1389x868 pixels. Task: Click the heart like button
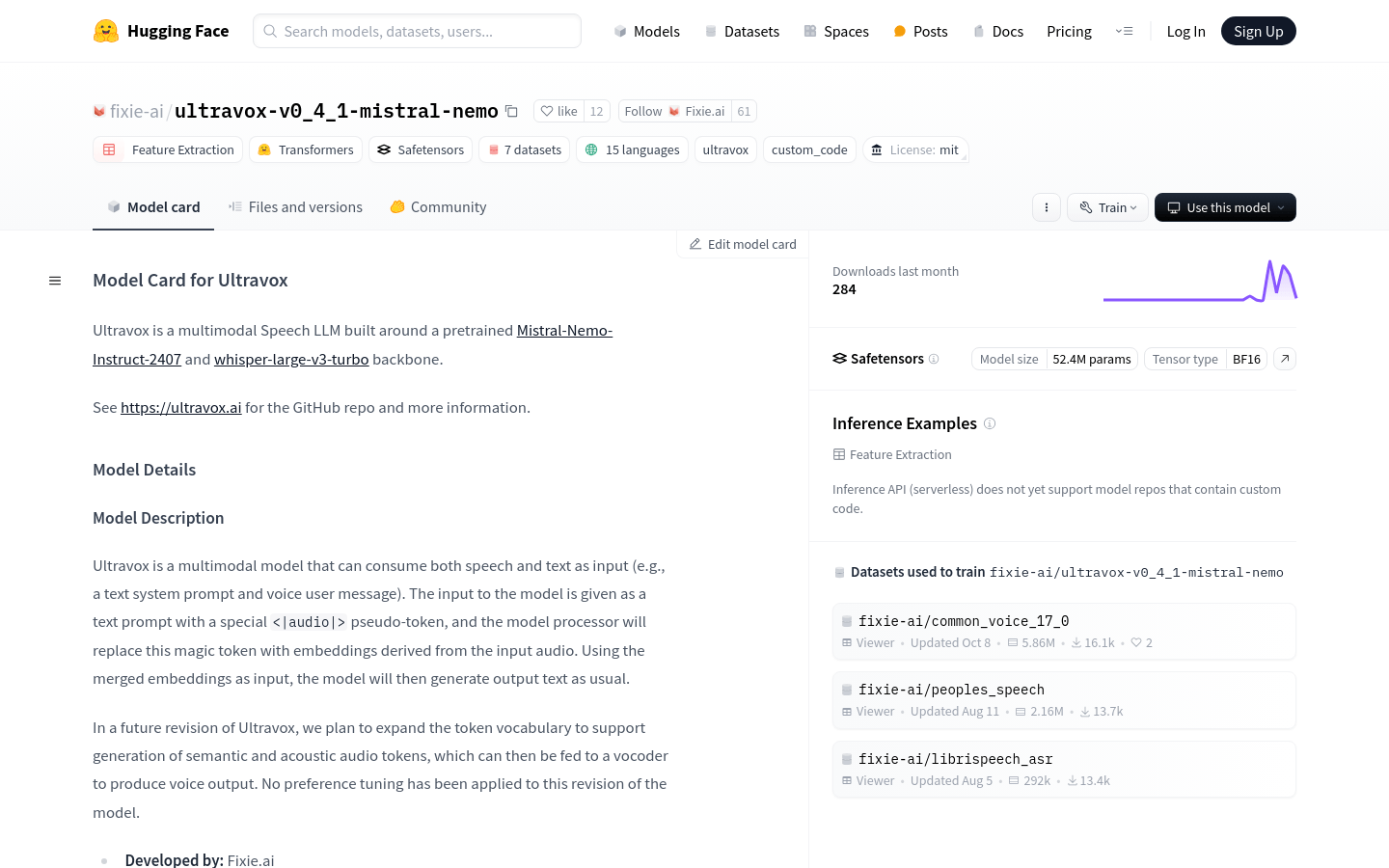coord(559,111)
